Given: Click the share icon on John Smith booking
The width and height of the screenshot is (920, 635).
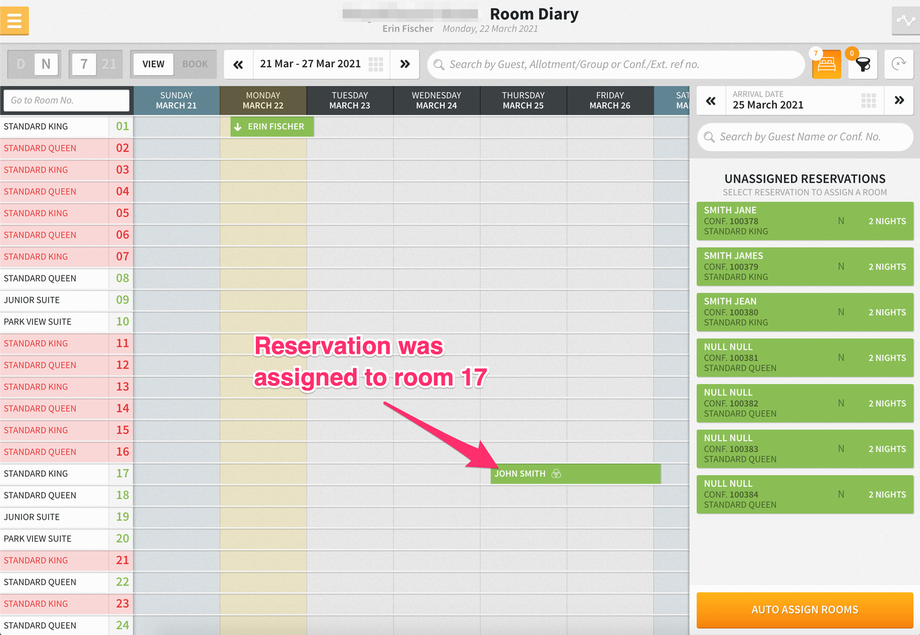Looking at the screenshot, I should point(556,474).
